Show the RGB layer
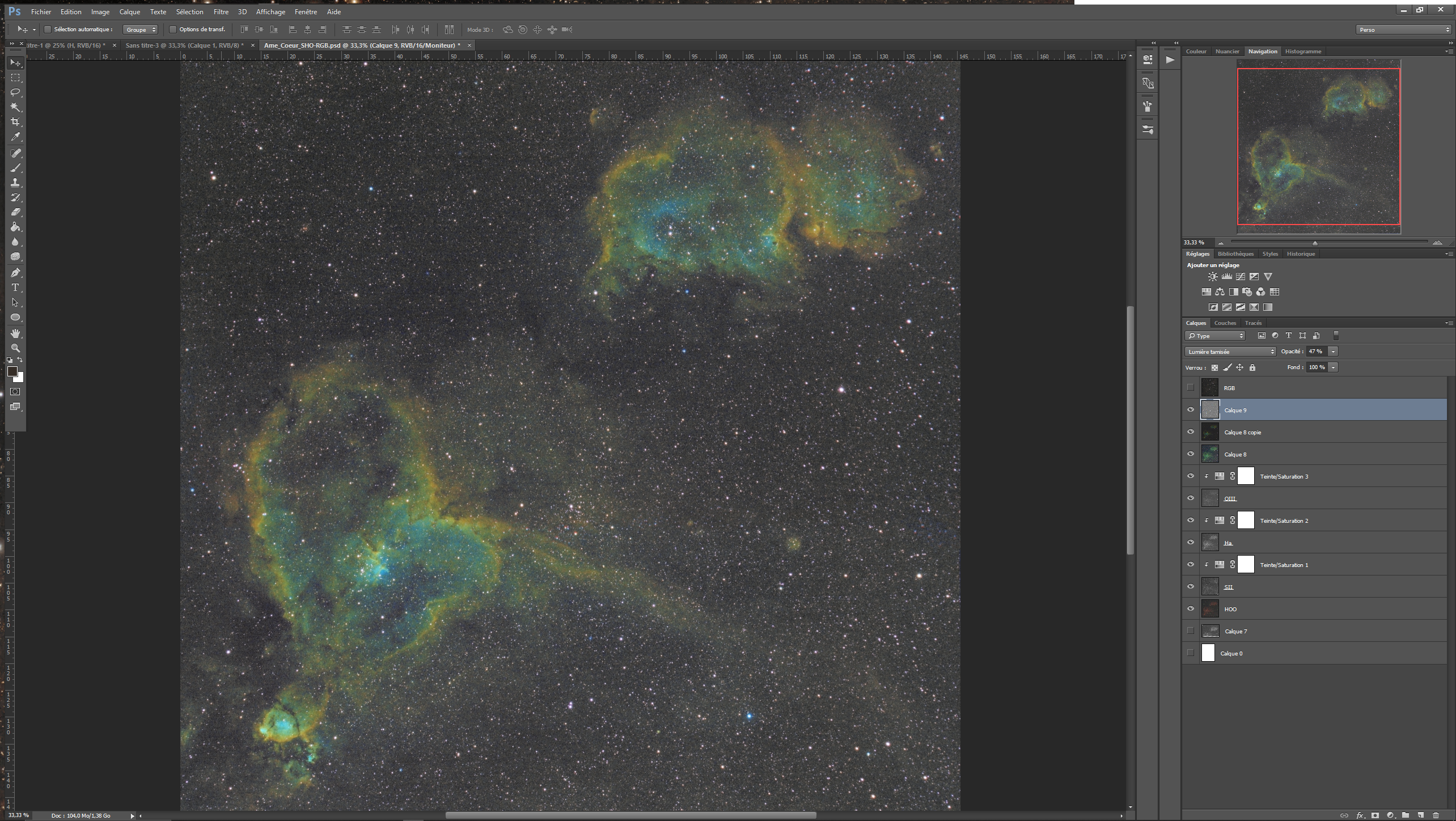 coord(1191,388)
